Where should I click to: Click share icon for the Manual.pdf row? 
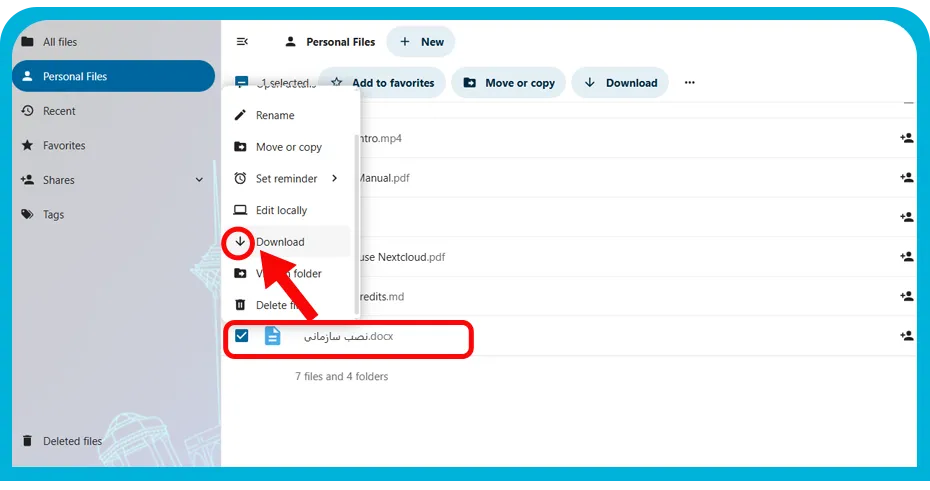(x=906, y=177)
